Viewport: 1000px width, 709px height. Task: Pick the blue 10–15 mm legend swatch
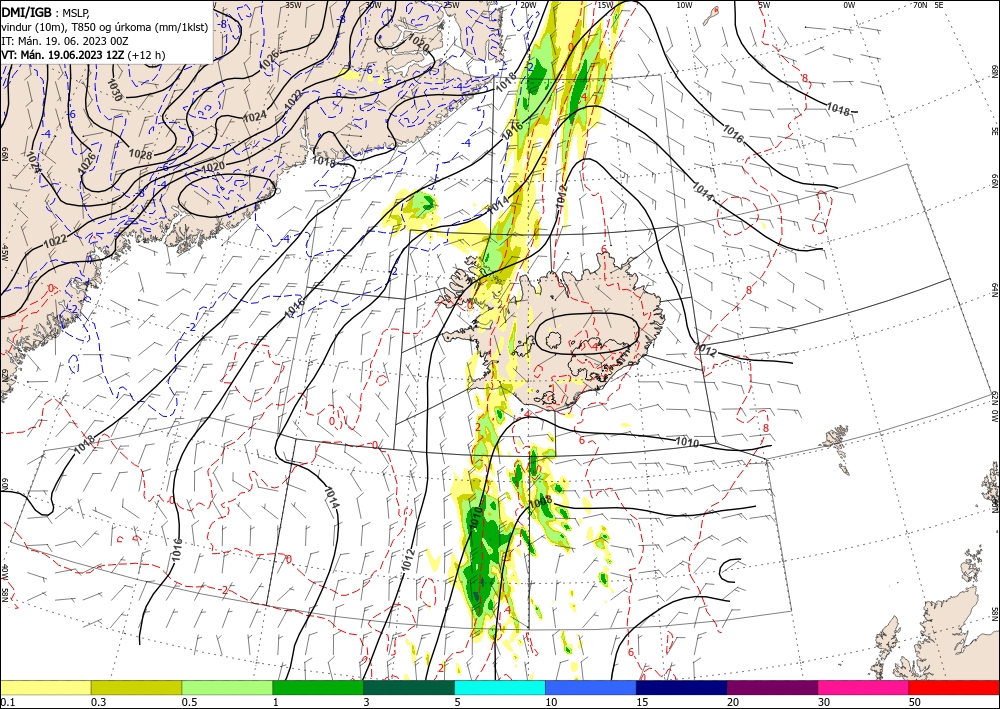tap(591, 687)
